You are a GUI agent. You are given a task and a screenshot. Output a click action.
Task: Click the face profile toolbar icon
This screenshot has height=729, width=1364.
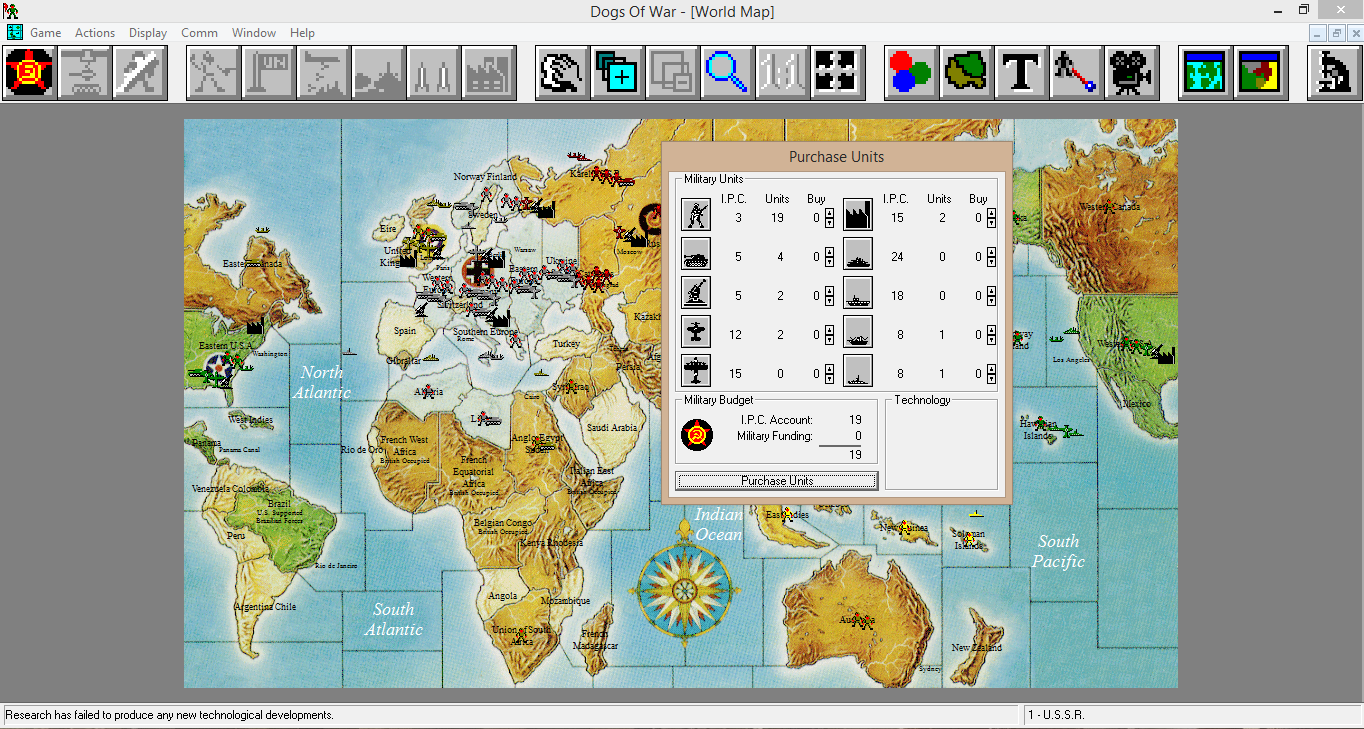[562, 72]
